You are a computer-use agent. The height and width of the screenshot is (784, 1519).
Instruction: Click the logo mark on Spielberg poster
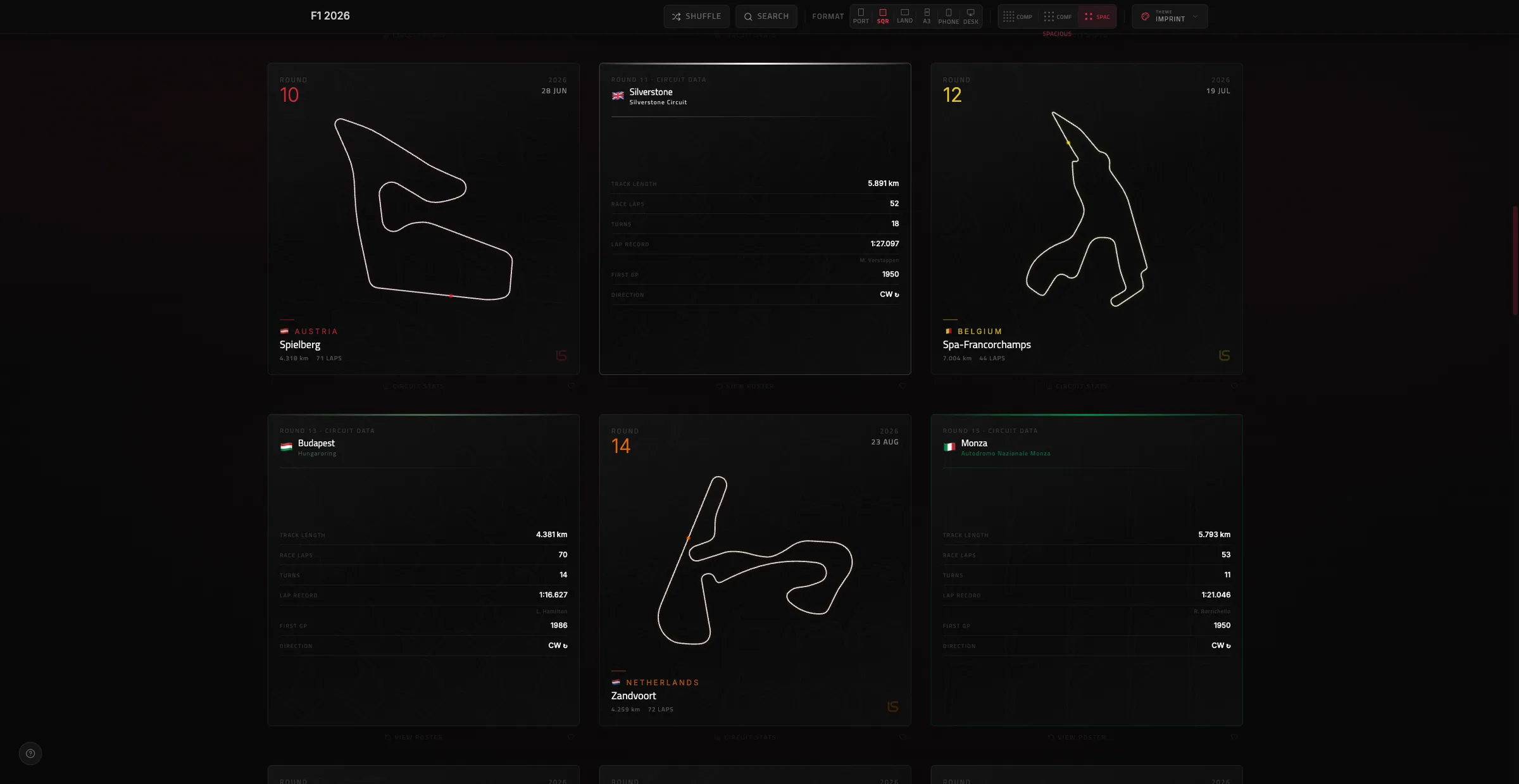pyautogui.click(x=561, y=356)
